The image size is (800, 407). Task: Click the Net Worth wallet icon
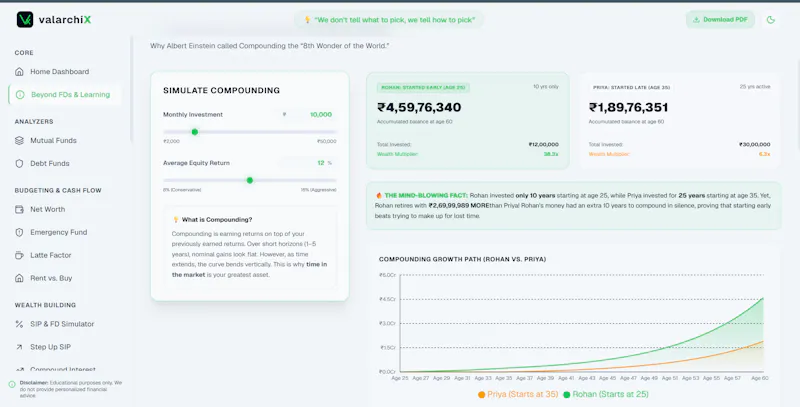pos(19,209)
